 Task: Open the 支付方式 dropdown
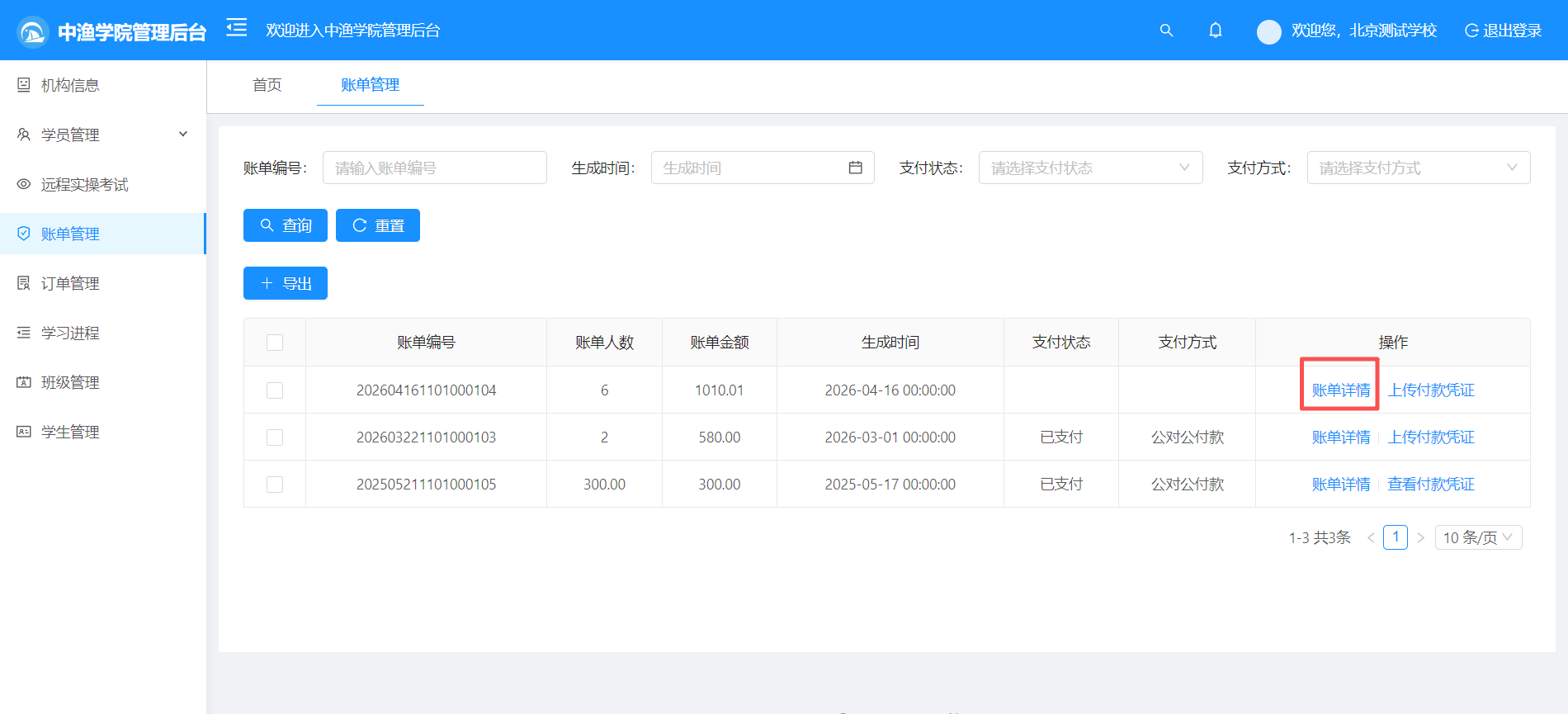tap(1419, 168)
